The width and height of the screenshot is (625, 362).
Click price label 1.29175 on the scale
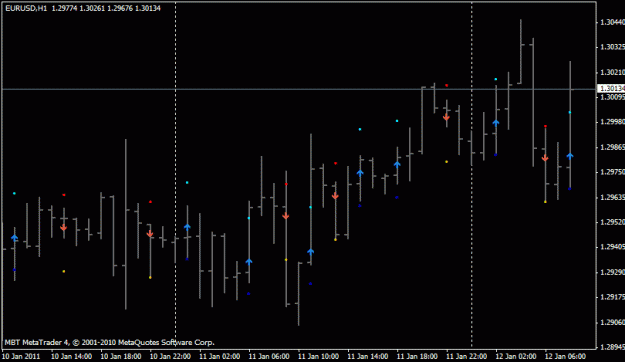tap(612, 297)
